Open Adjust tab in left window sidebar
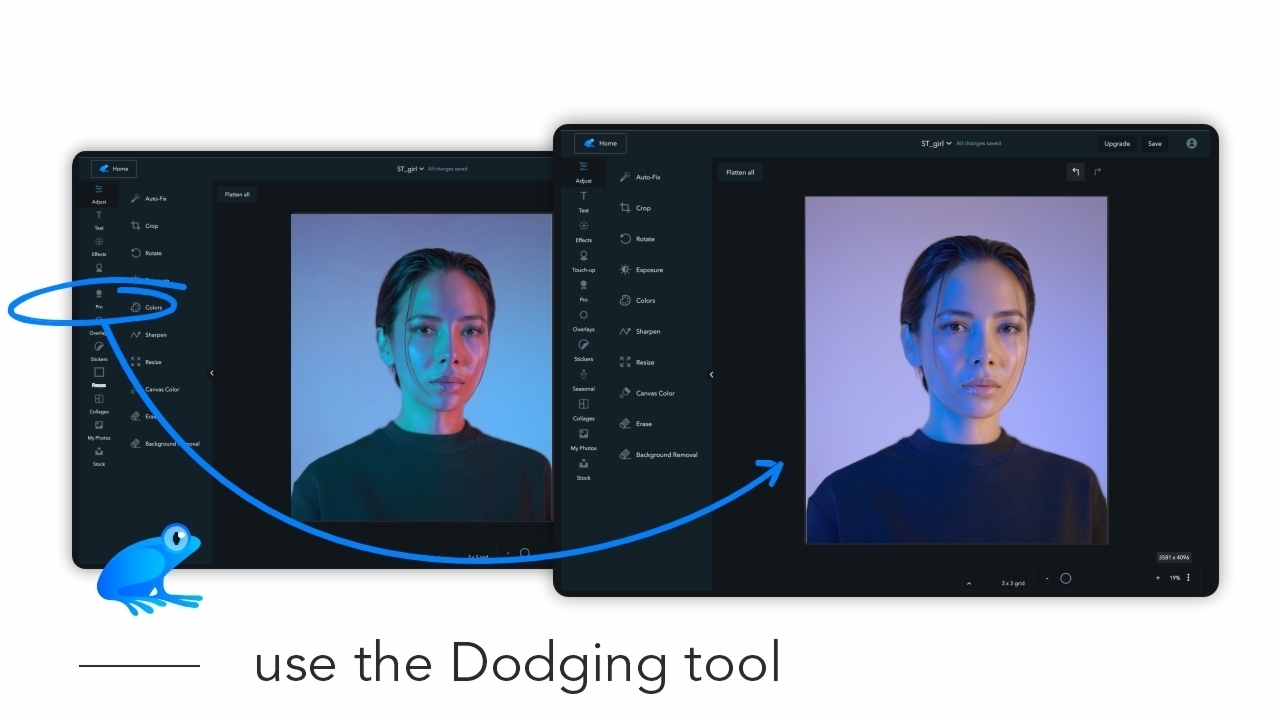The width and height of the screenshot is (1280, 720). [x=99, y=194]
